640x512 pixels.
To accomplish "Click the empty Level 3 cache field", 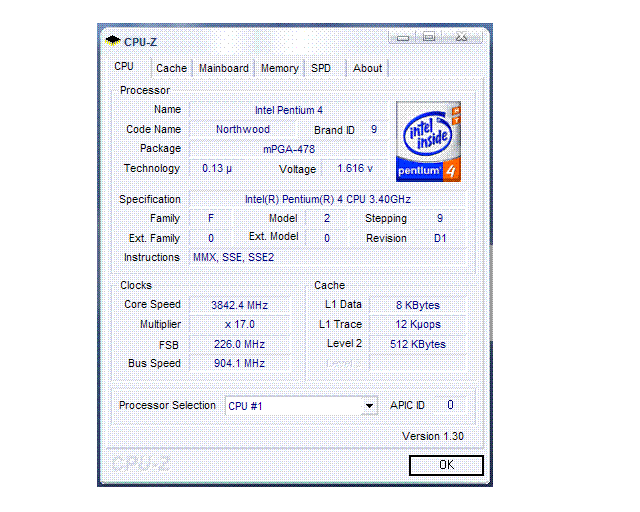I will click(x=418, y=363).
